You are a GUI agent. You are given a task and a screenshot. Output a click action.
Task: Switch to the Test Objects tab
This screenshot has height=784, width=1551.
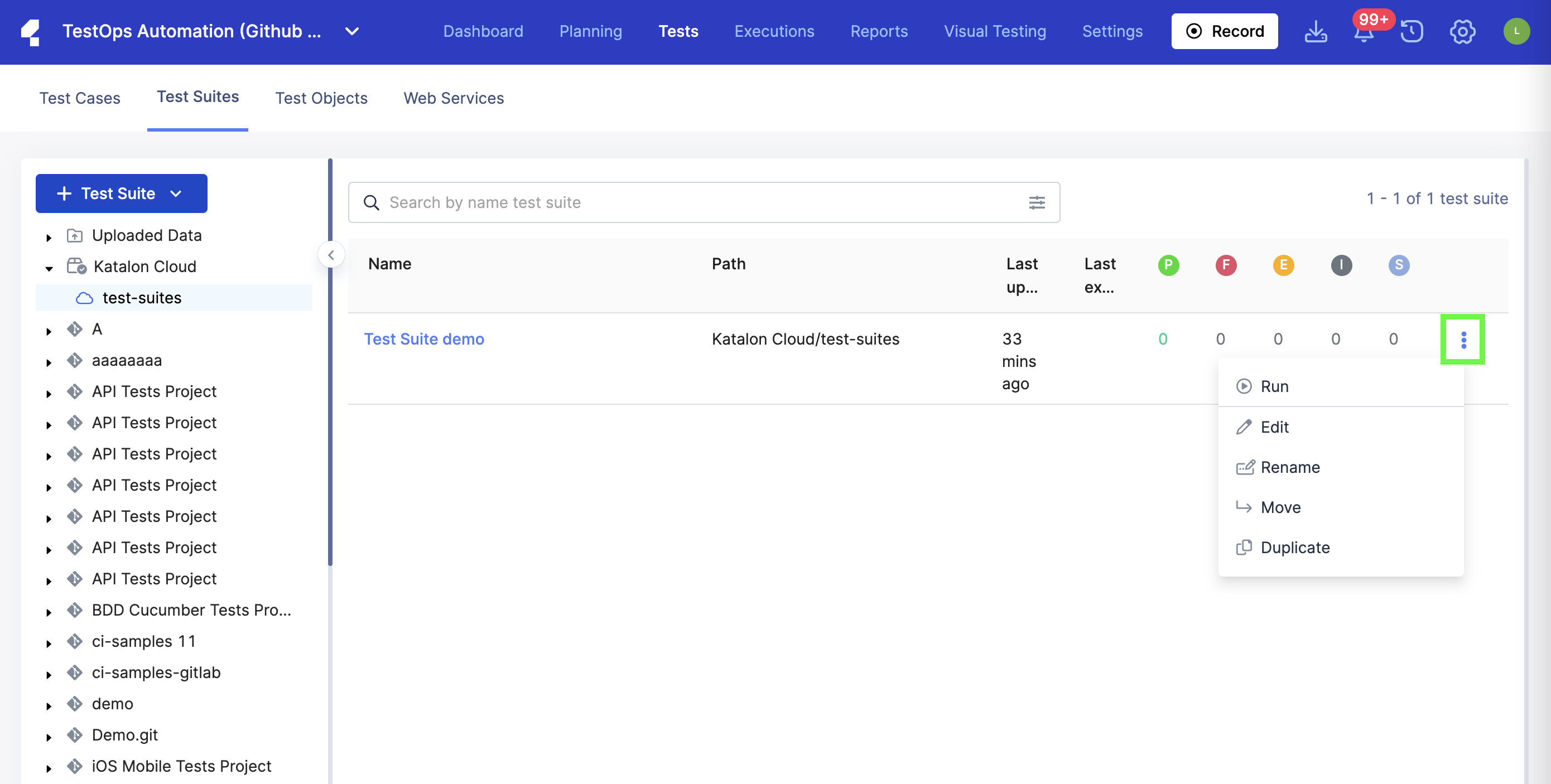[321, 98]
